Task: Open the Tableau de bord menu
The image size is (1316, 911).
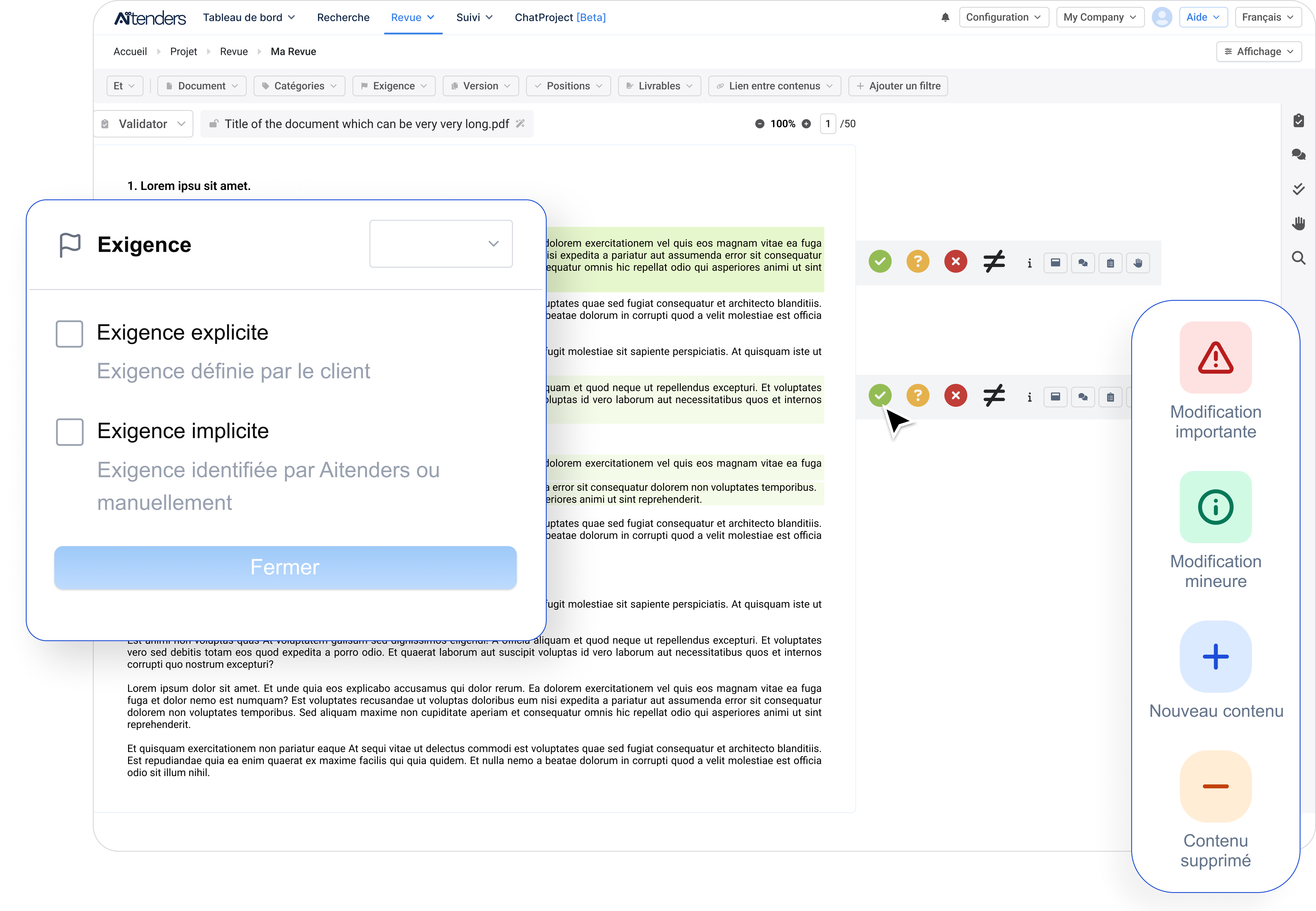Action: [x=248, y=17]
